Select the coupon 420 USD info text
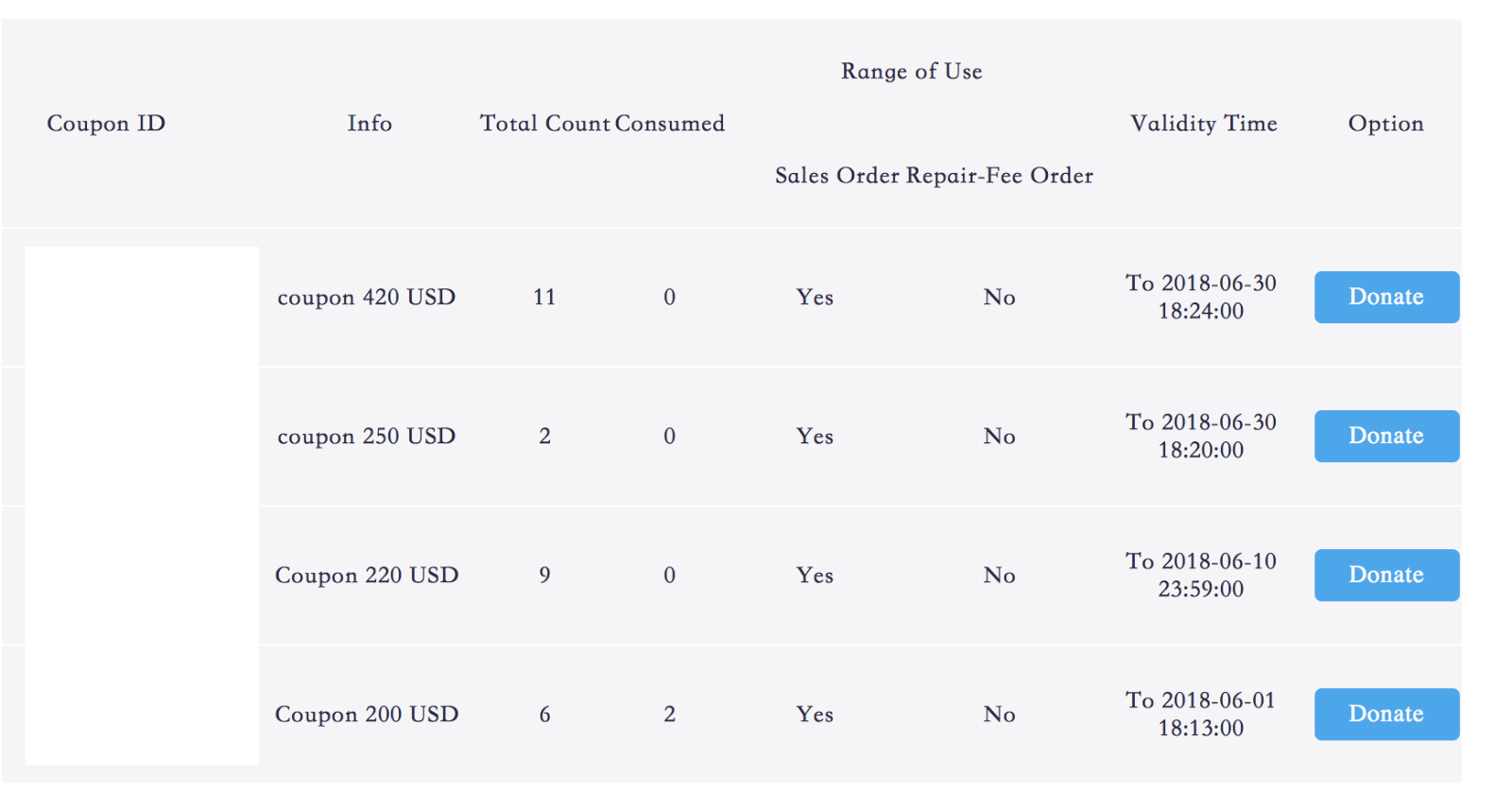Viewport: 1512px width, 810px height. click(367, 297)
